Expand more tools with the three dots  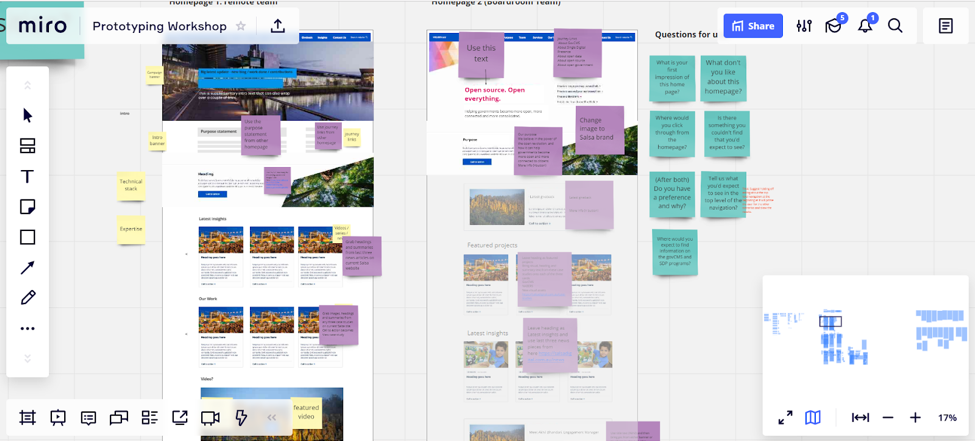28,328
